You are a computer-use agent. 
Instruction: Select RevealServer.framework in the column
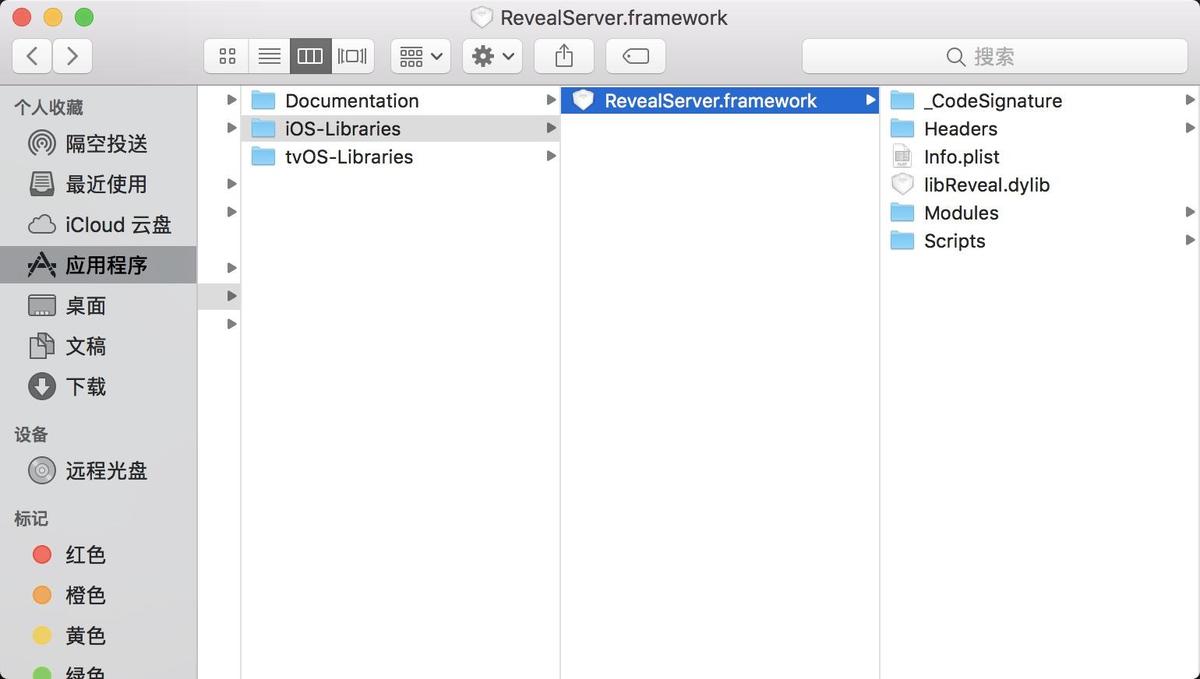[x=720, y=101]
